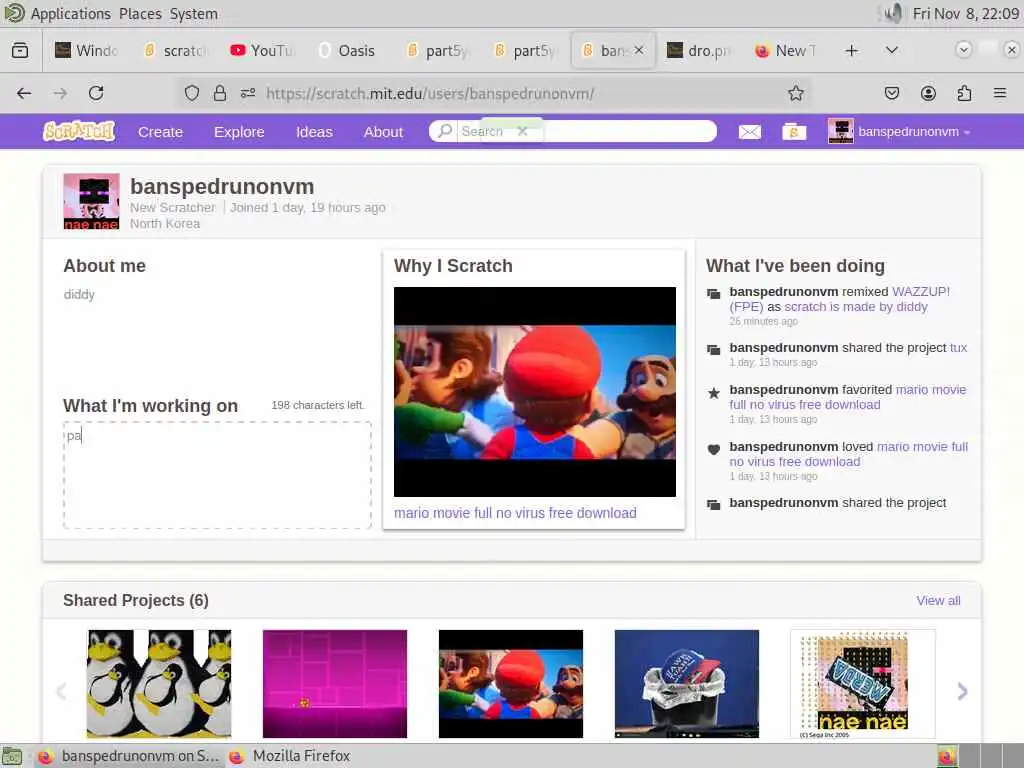Click Create in the Scratch navbar
The height and width of the screenshot is (768, 1024).
coord(160,132)
